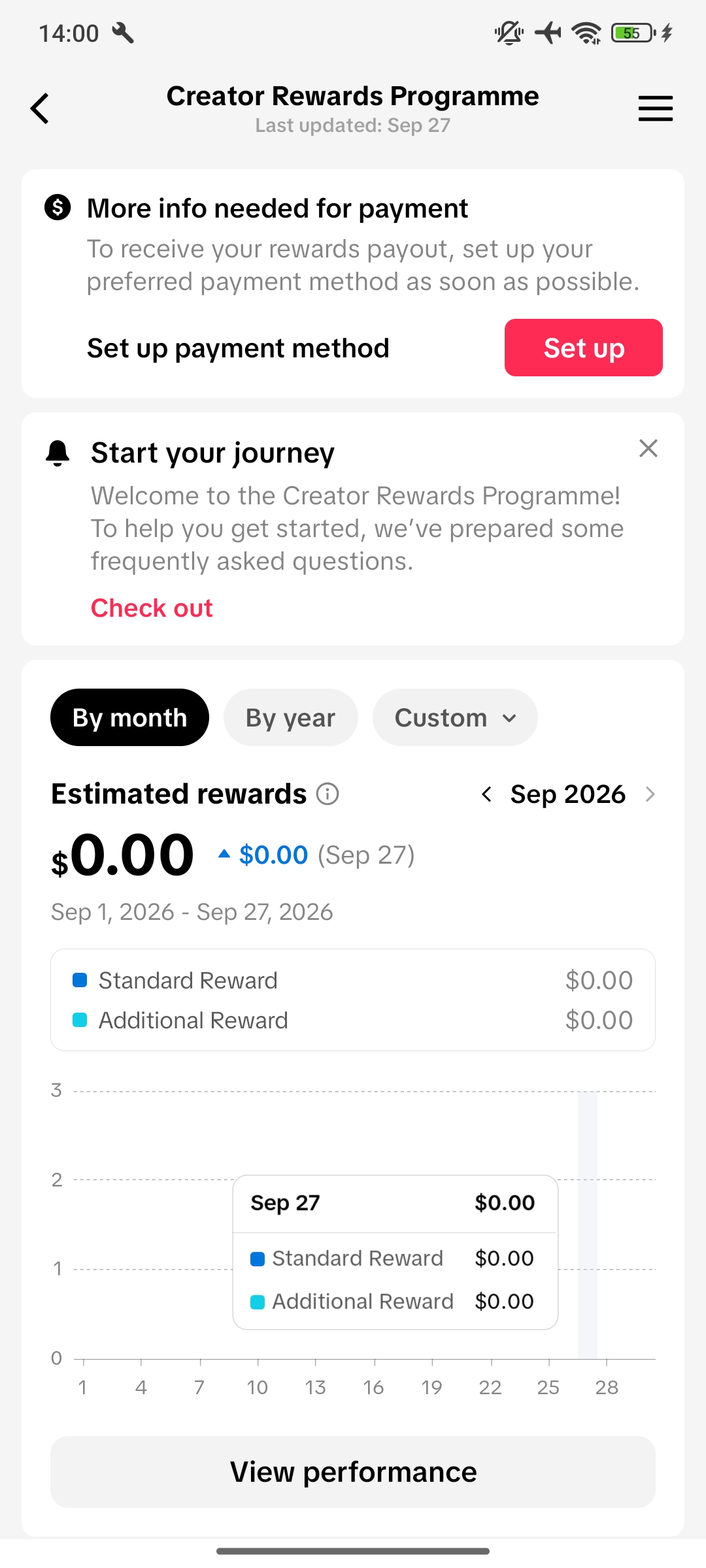Select the highlighted Sep 27 chart bar
This screenshot has width=706, height=1568.
pyautogui.click(x=587, y=1225)
